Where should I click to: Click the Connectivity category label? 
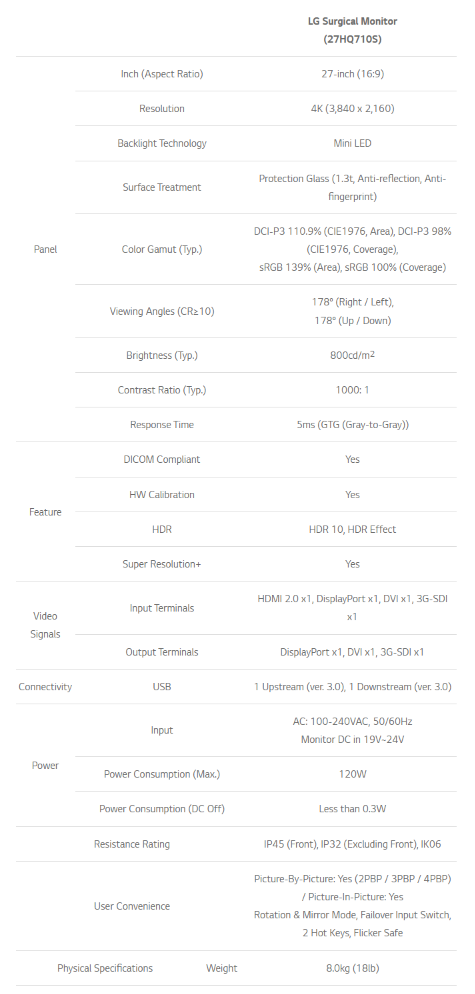45,687
